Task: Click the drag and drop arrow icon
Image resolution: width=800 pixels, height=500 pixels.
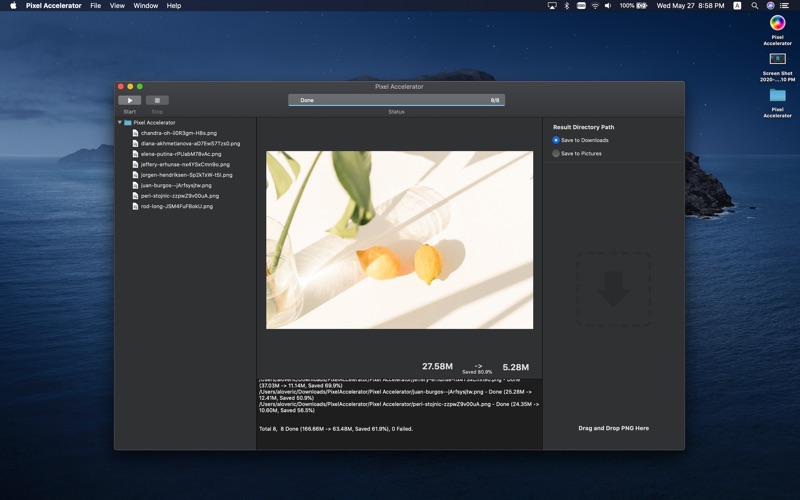Action: 613,289
